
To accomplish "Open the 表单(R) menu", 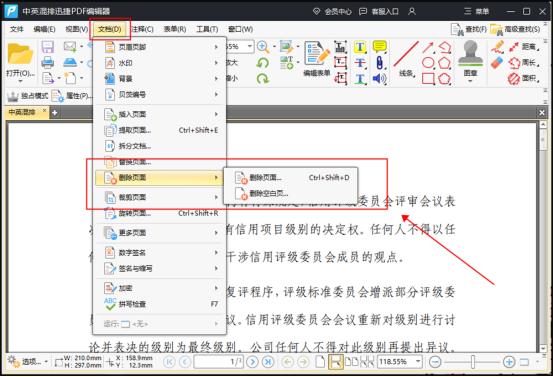I will 175,29.
